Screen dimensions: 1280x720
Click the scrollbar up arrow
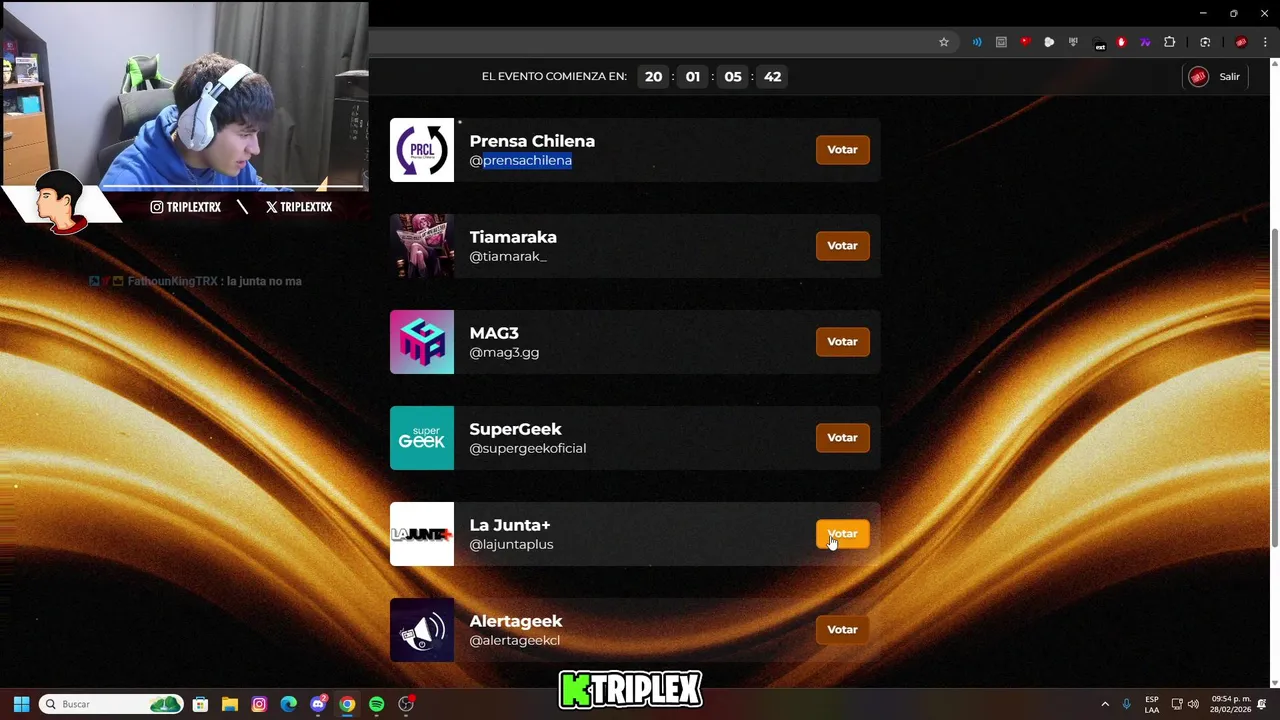pos(1274,65)
